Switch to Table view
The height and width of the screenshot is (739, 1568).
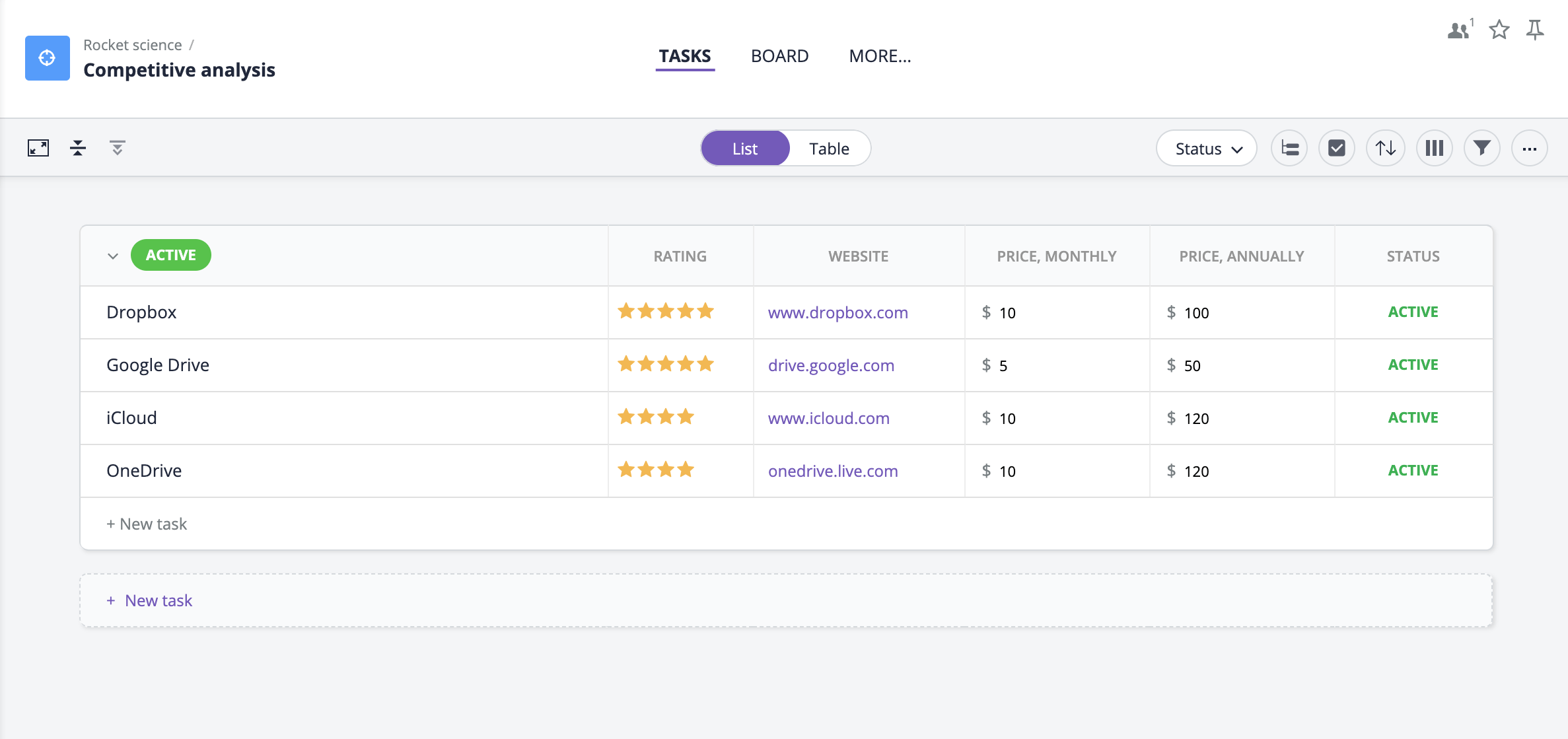click(x=830, y=149)
